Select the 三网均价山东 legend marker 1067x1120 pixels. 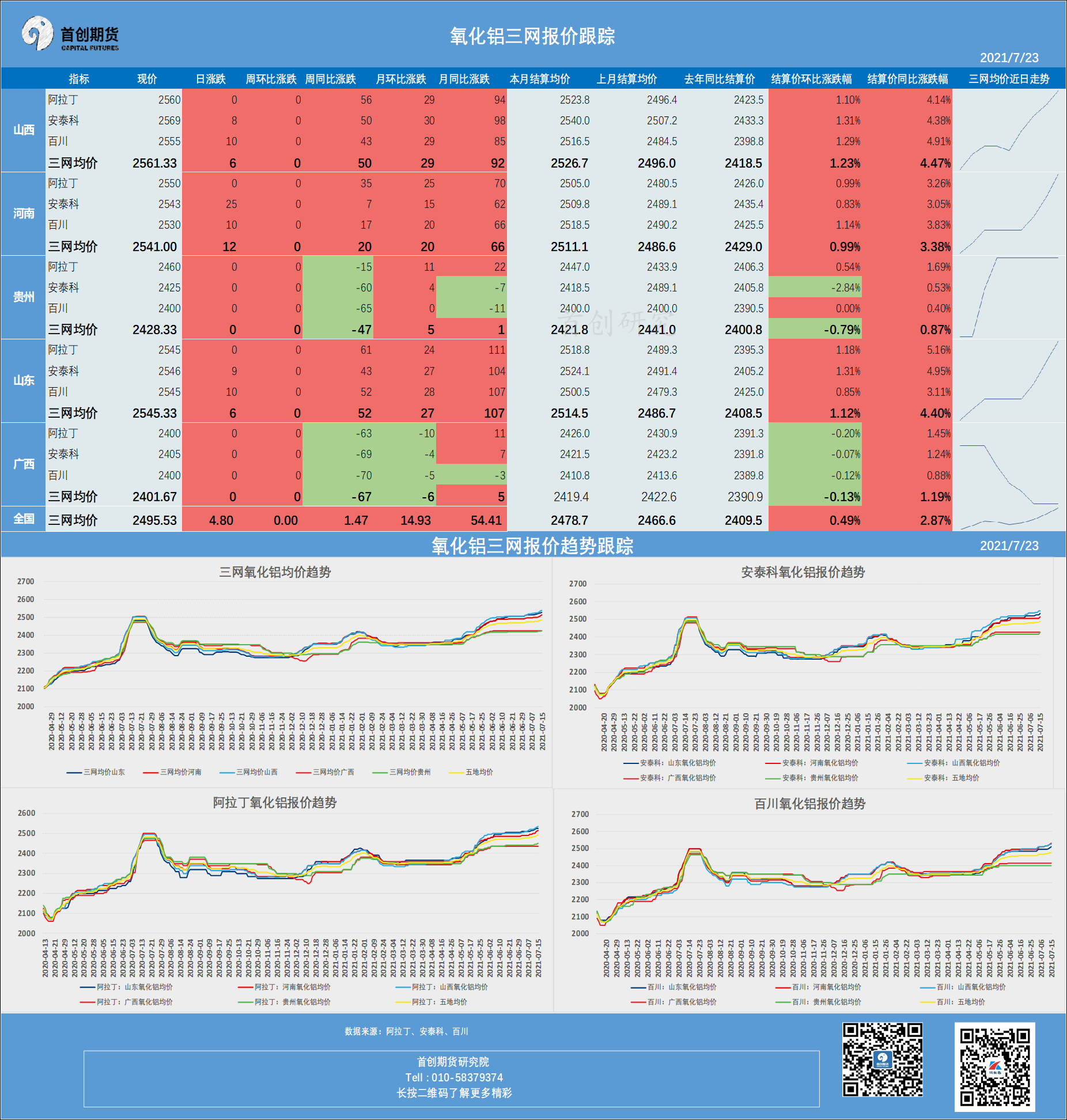point(74,772)
